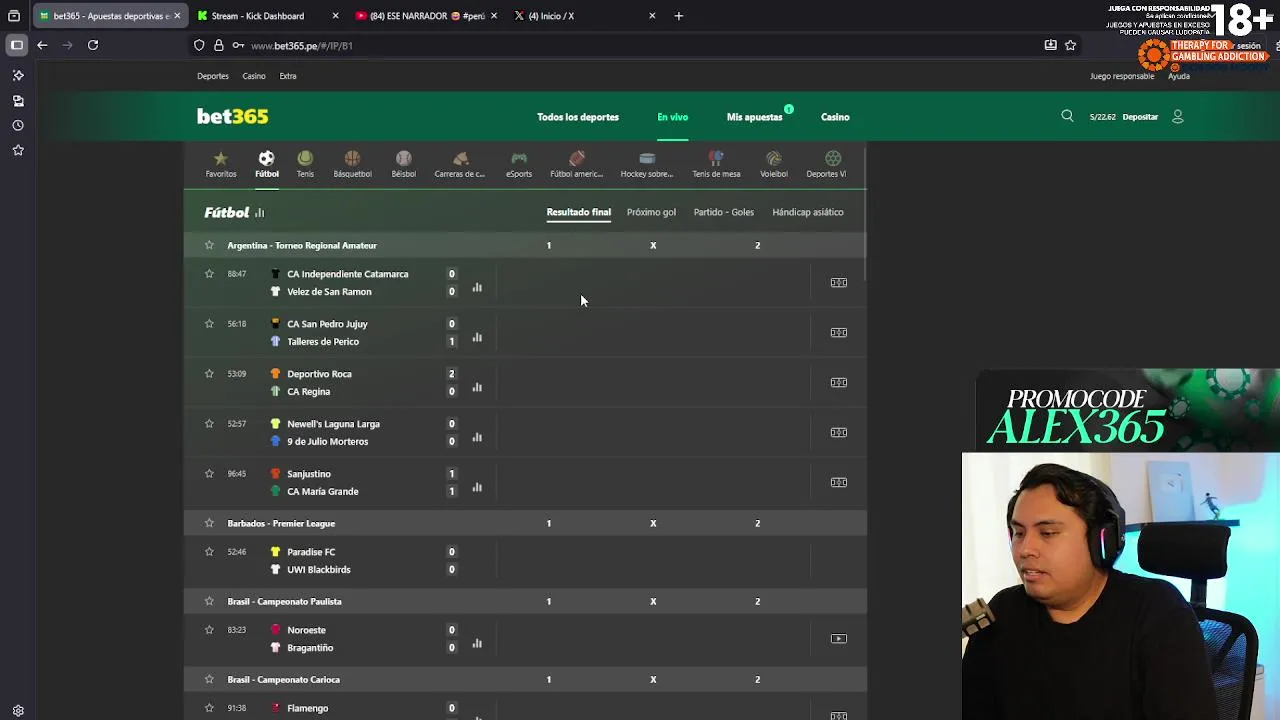Open match stats for Sanjustino
The width and height of the screenshot is (1280, 720).
pos(477,487)
